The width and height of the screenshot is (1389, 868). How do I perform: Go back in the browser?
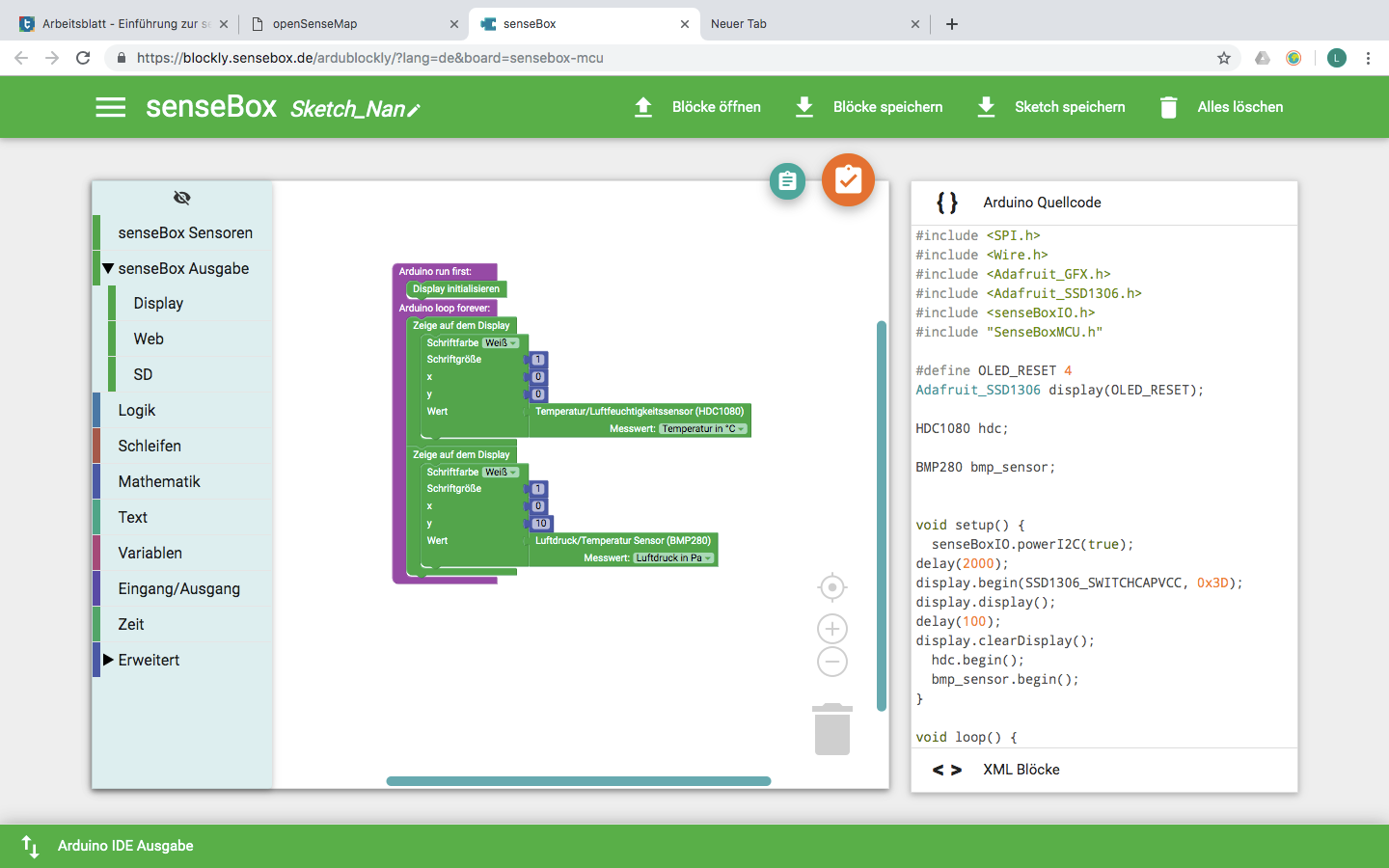[21, 58]
